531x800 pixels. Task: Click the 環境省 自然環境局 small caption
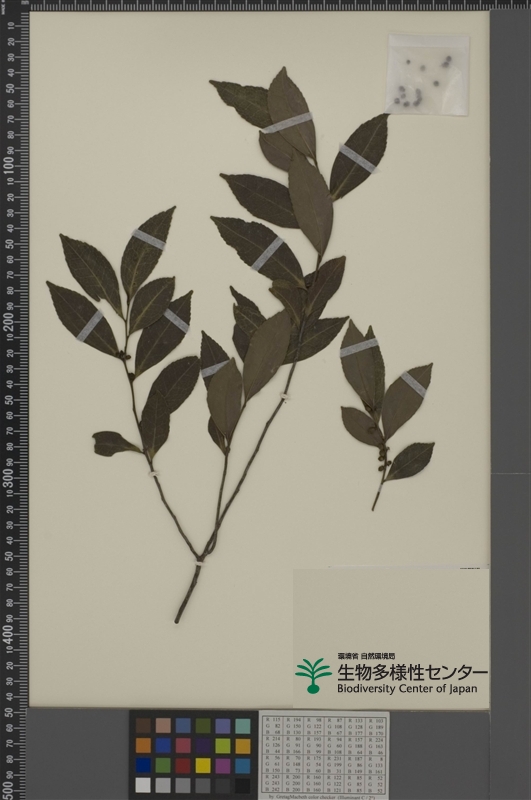click(x=366, y=656)
